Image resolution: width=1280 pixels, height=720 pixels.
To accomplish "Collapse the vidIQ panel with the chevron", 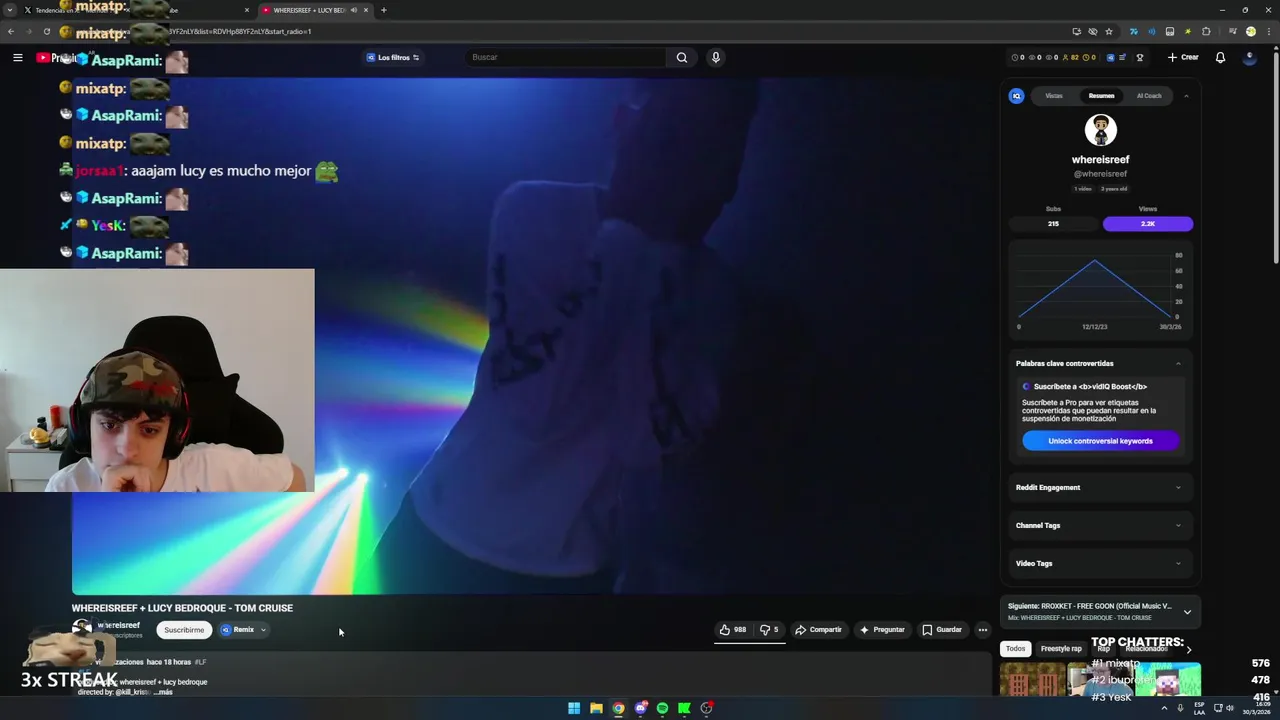I will pyautogui.click(x=1186, y=96).
